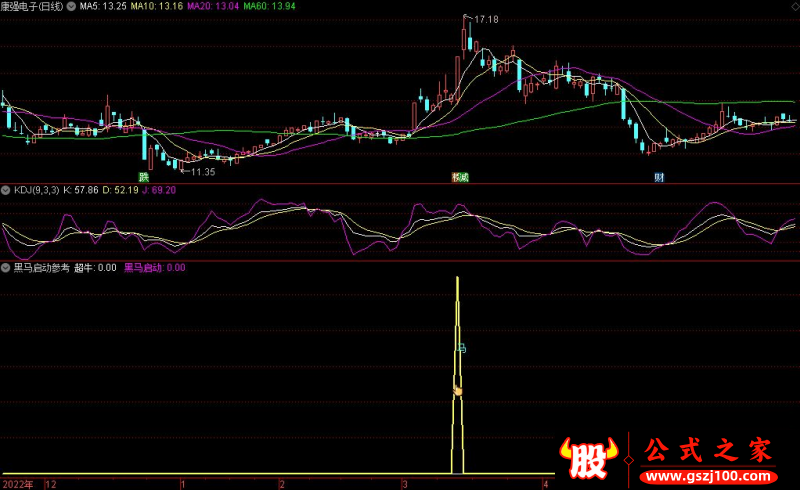Click the round icon beside the MA5 label
Image resolution: width=800 pixels, height=490 pixels.
point(72,6)
